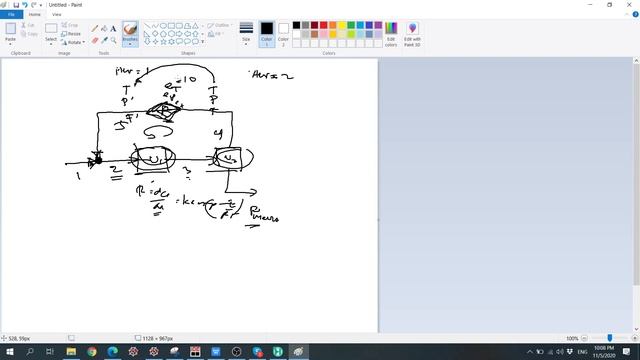640x360 pixels.
Task: Open the shape Outline dropdown
Action: (220, 25)
